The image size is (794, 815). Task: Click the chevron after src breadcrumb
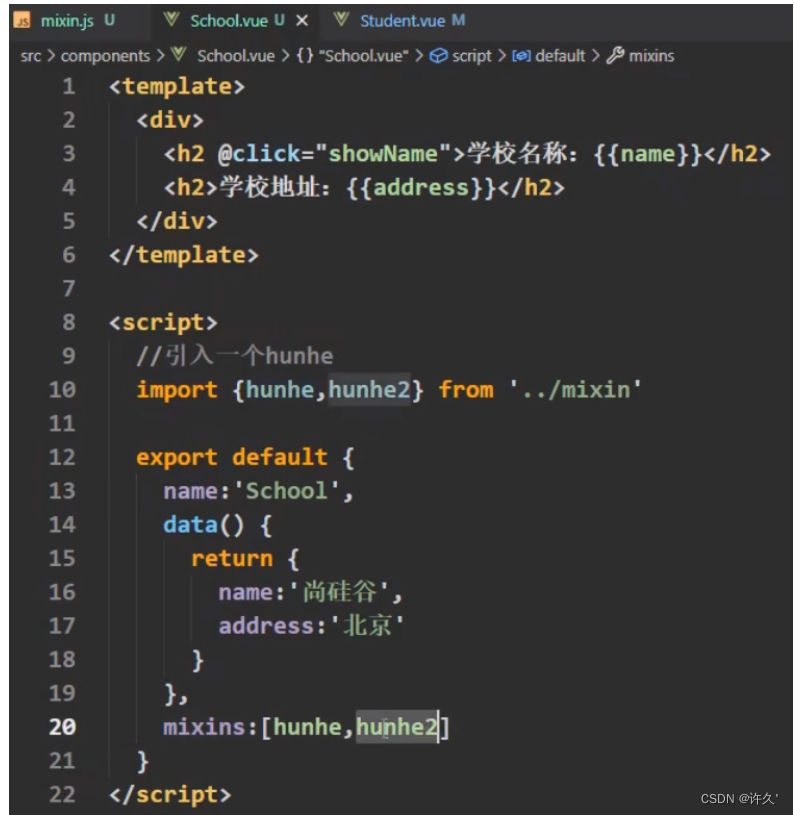click(x=51, y=56)
